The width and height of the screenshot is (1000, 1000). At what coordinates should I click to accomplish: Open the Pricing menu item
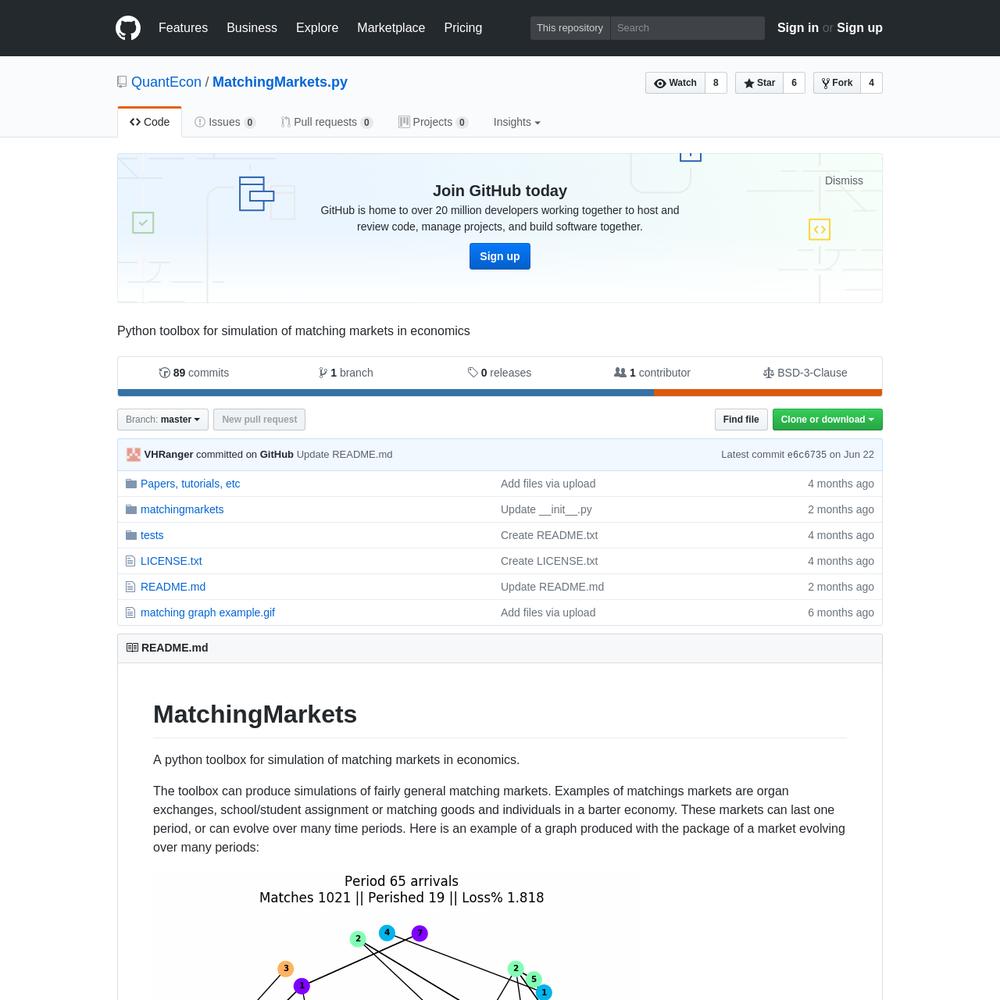pos(463,28)
